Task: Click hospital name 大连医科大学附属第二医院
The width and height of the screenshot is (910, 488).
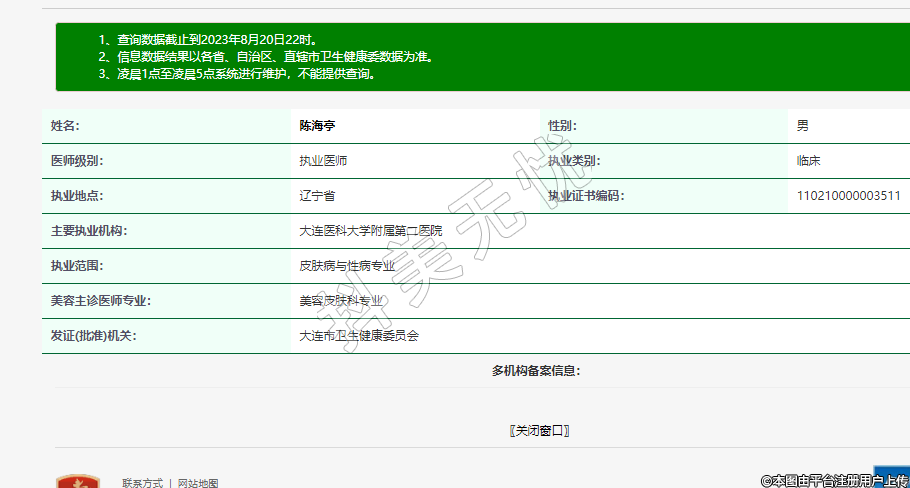Action: (370, 231)
